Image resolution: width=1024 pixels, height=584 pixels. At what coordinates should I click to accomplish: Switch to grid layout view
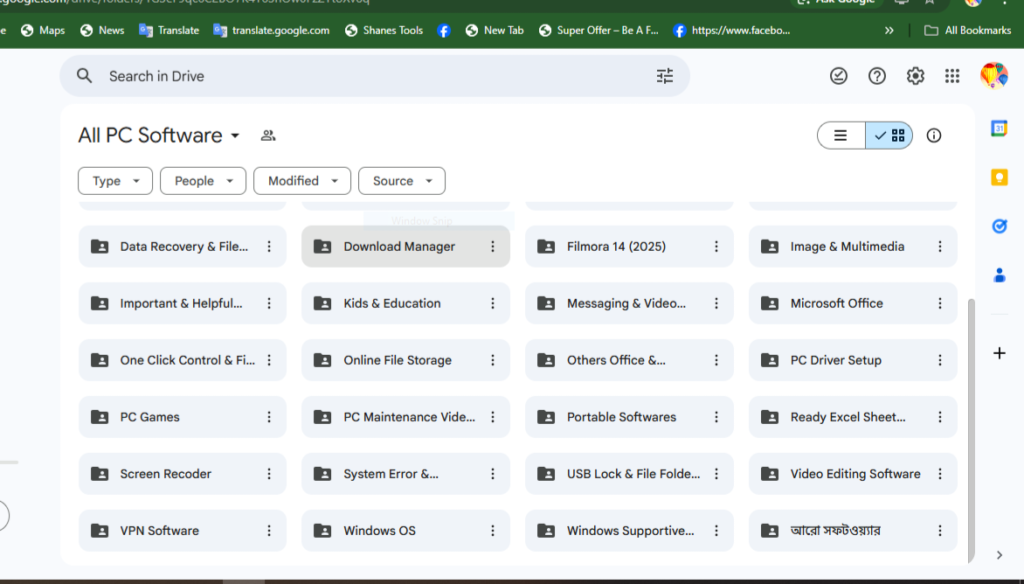(889, 135)
